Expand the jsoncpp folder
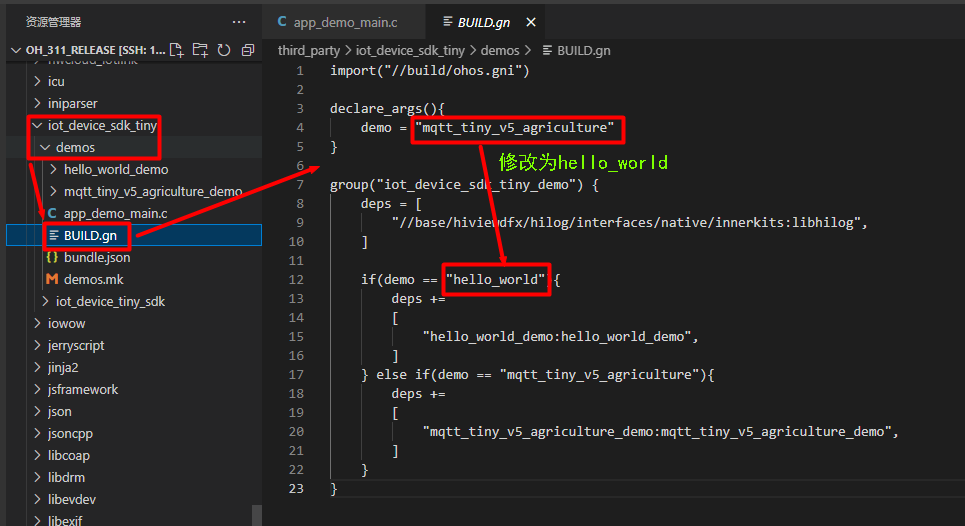Image resolution: width=965 pixels, height=526 pixels. click(38, 434)
